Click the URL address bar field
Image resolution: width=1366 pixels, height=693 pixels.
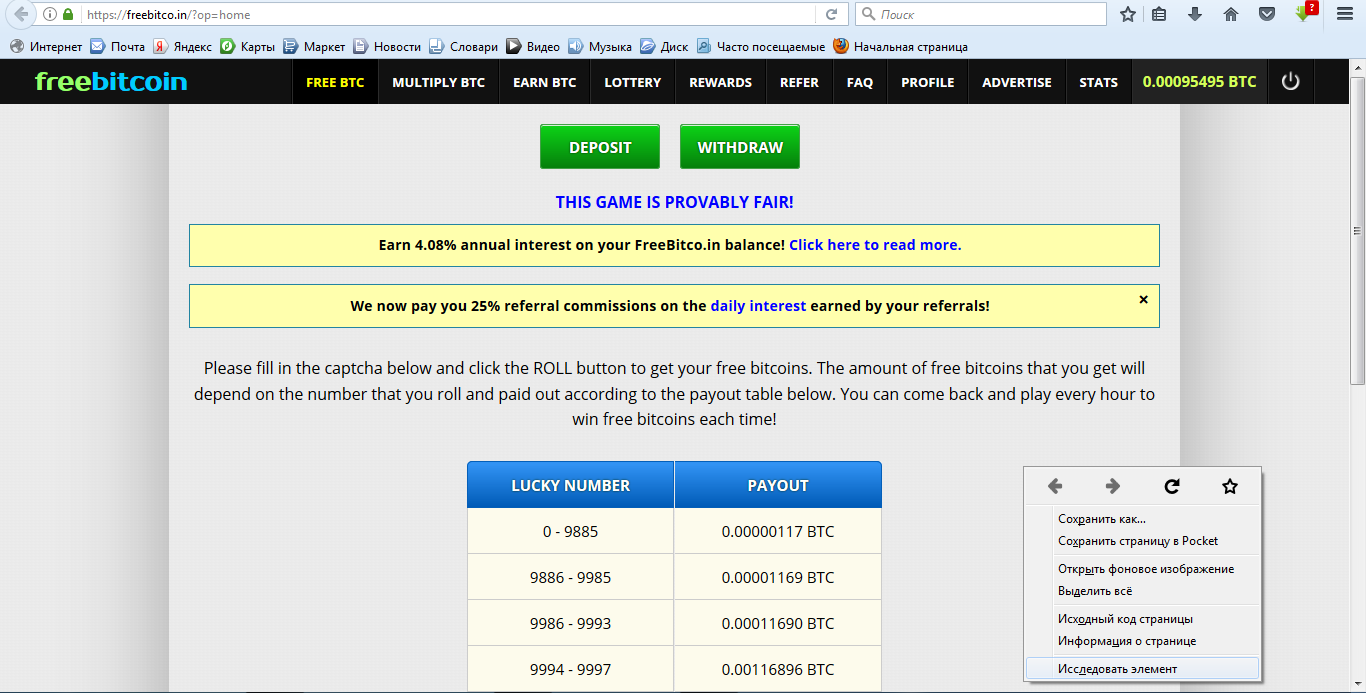click(448, 15)
